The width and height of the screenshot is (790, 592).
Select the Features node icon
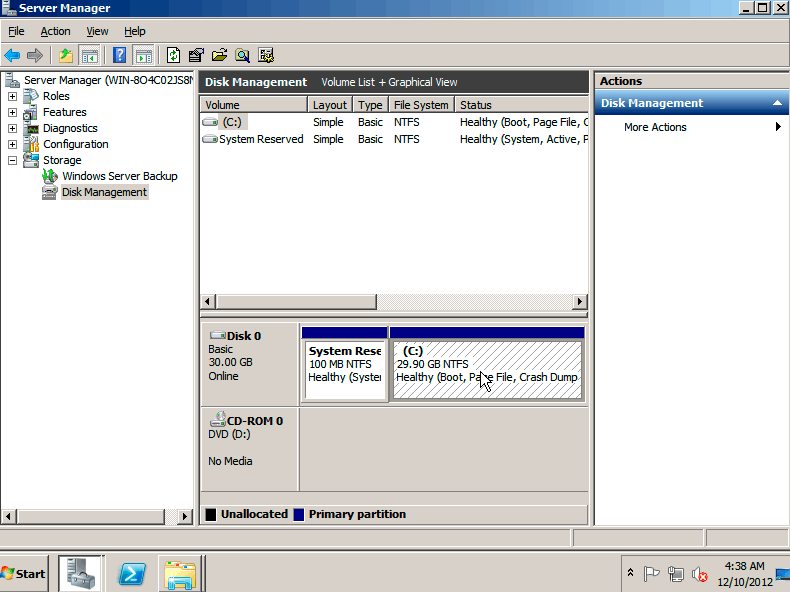(x=31, y=112)
